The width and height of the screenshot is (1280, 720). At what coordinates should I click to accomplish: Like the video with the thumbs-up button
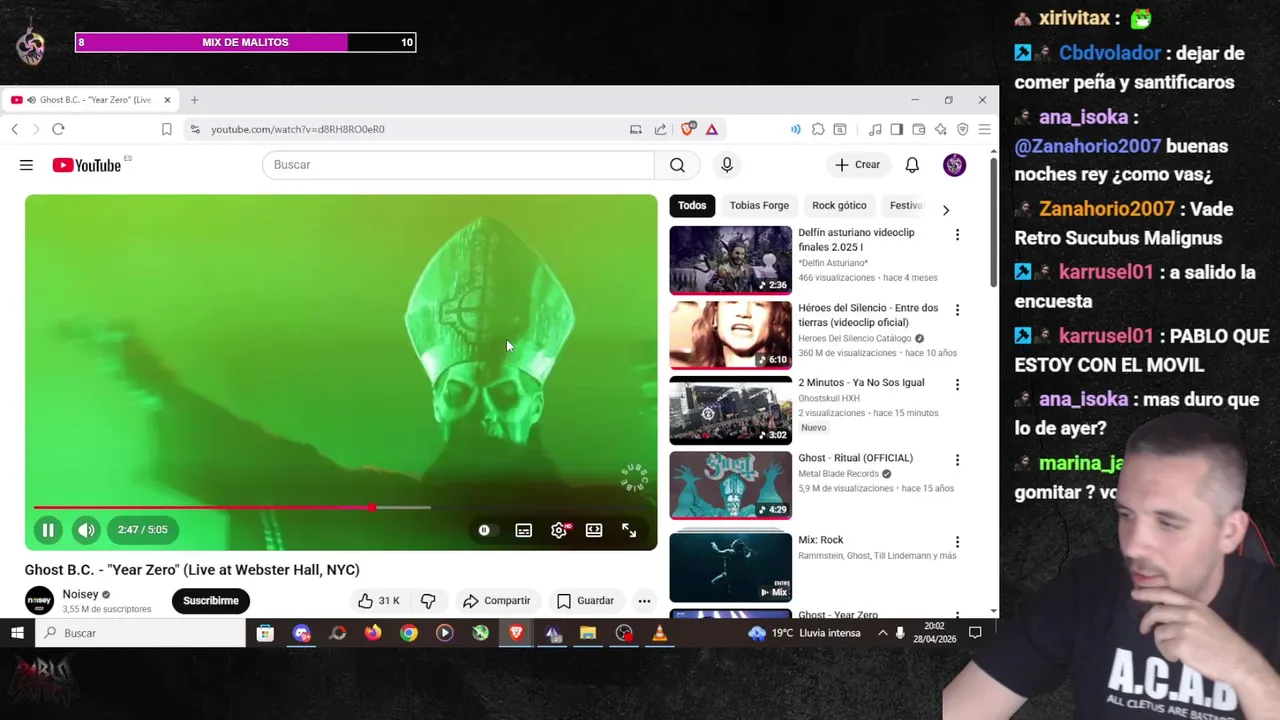tap(378, 601)
